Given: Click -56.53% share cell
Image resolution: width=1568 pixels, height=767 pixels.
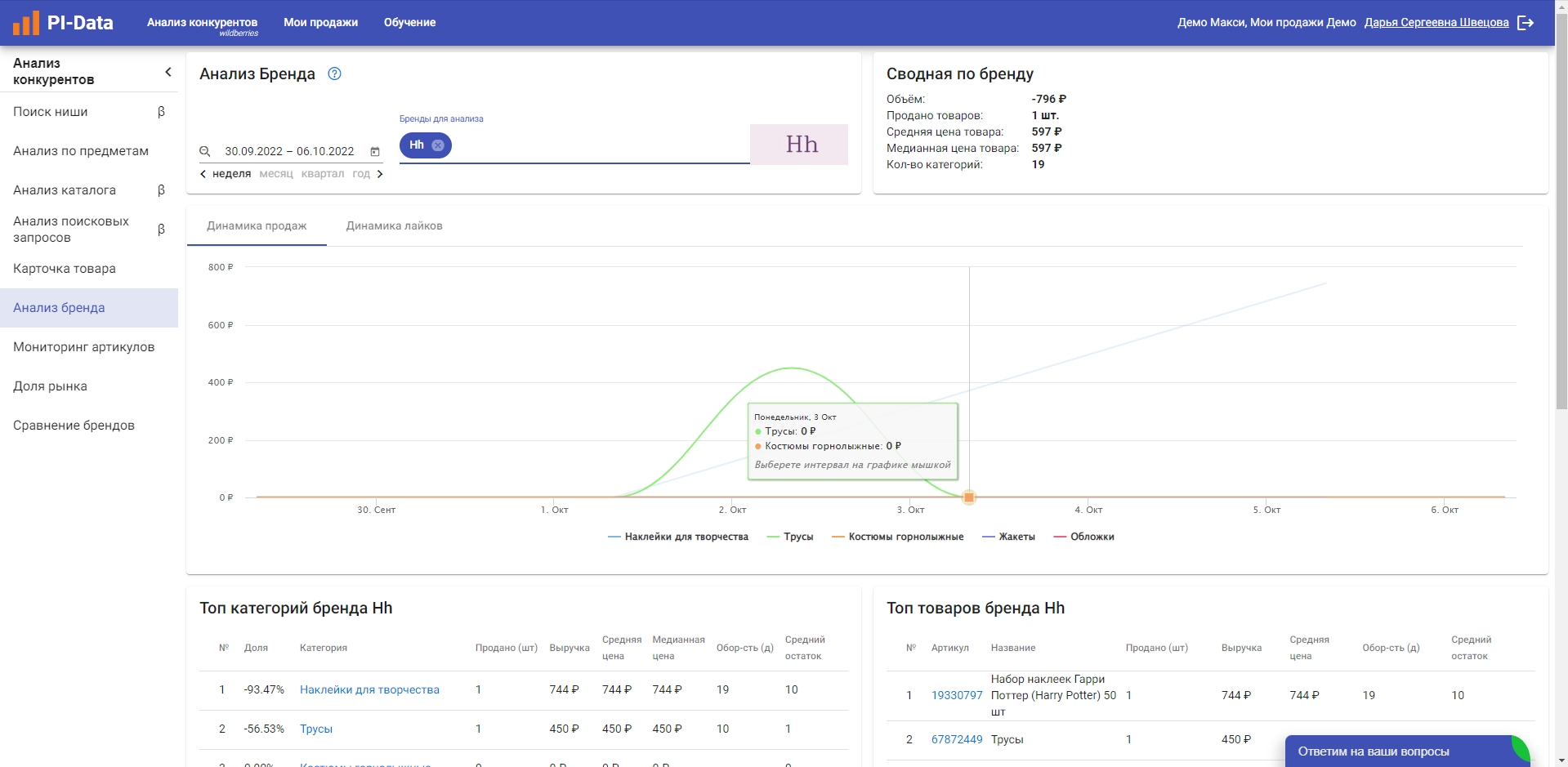Looking at the screenshot, I should (264, 729).
